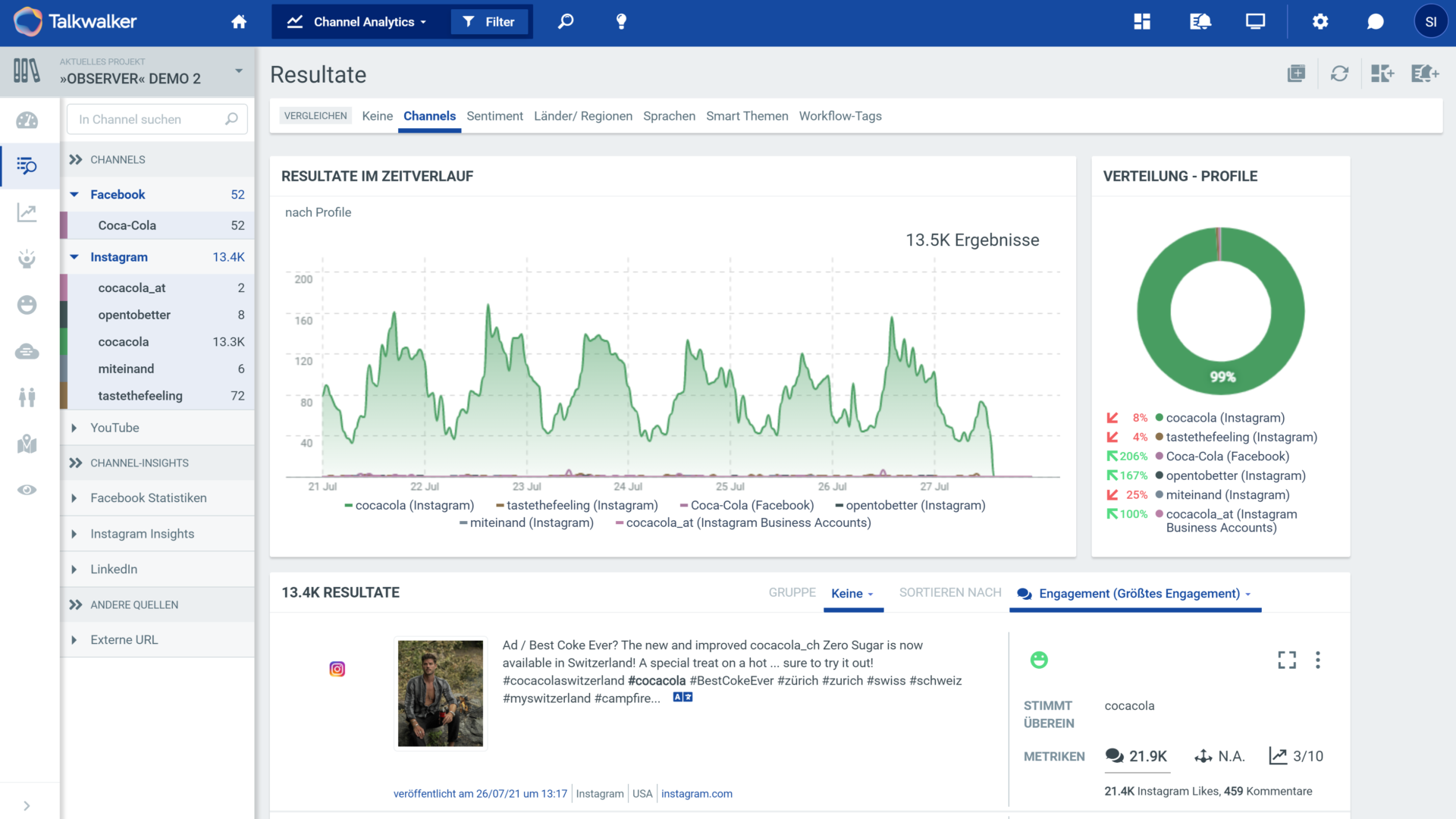Open the monitor display icon
The height and width of the screenshot is (819, 1456).
(1255, 22)
